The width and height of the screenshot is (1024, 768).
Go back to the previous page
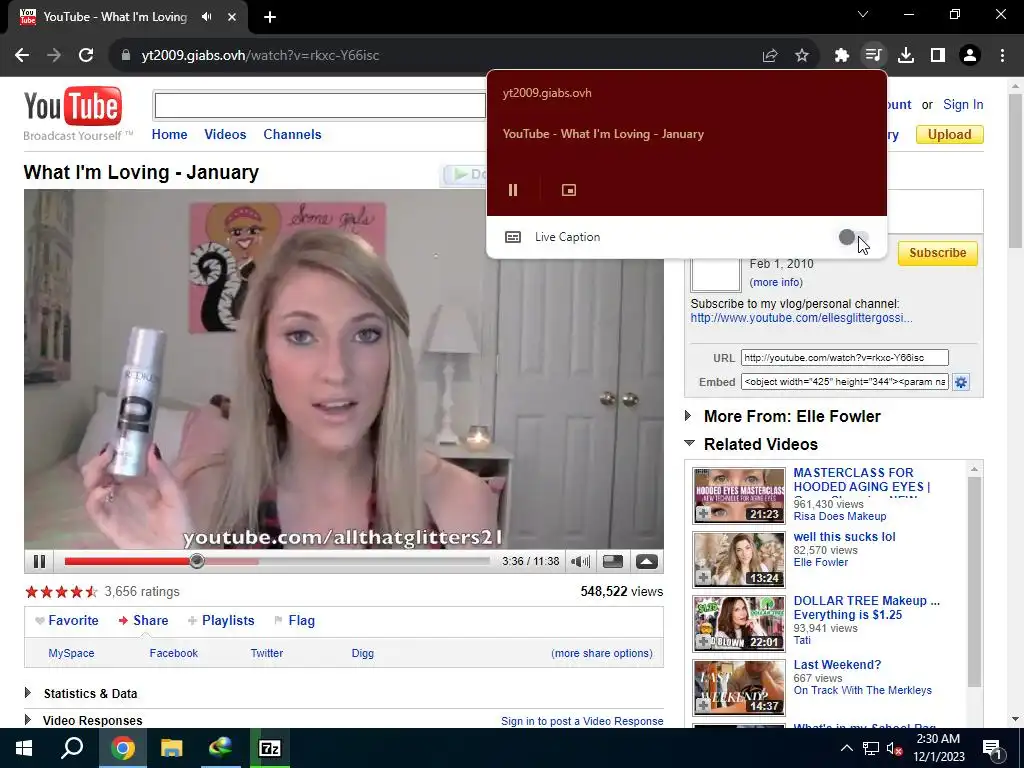coord(22,56)
